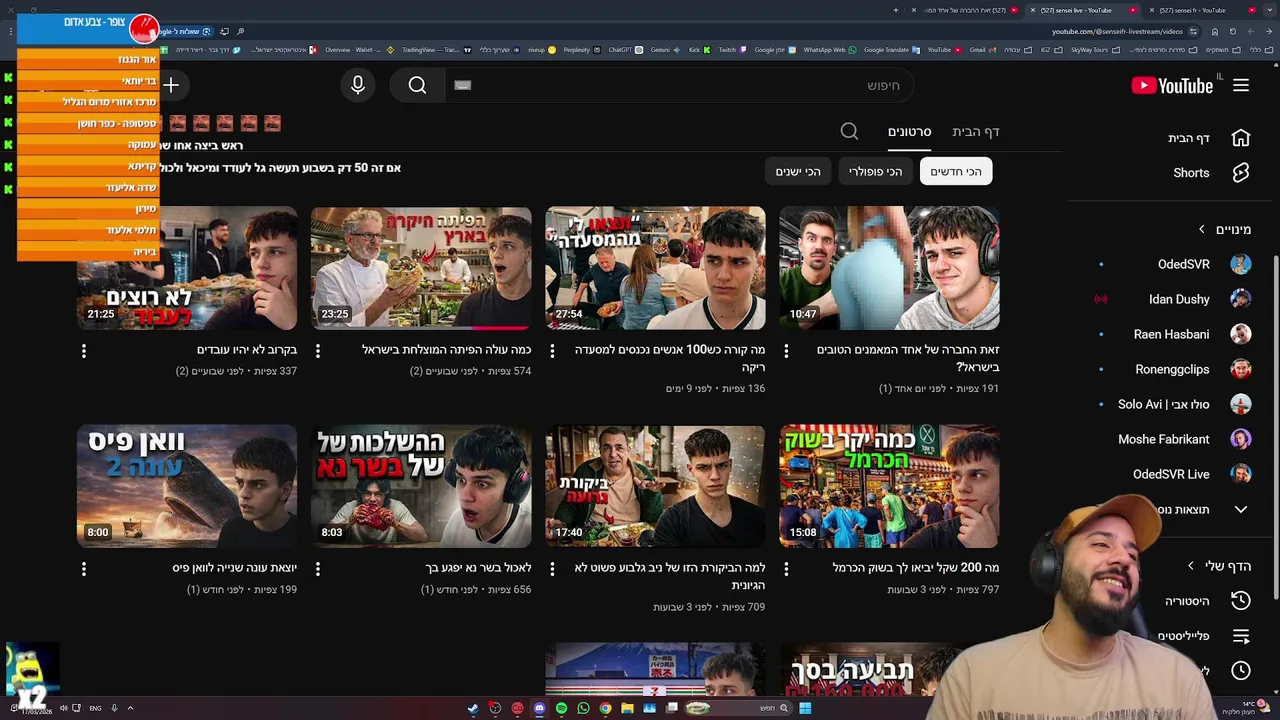This screenshot has height=720, width=1280.
Task: Open Solo Avi subscription link
Action: point(1163,404)
